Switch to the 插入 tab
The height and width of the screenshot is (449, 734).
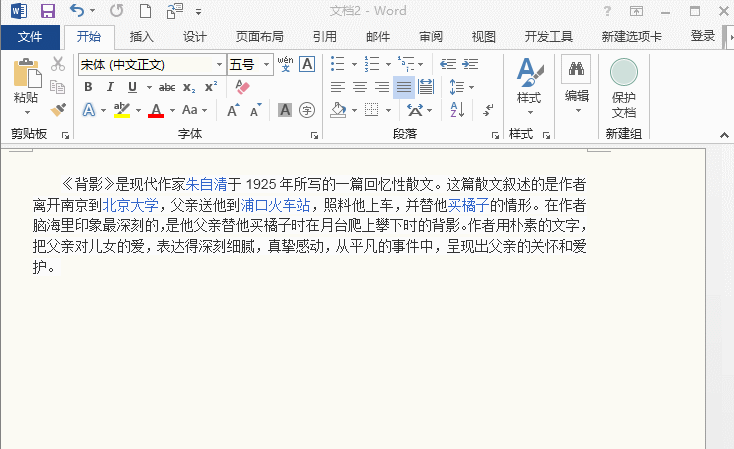tap(141, 37)
